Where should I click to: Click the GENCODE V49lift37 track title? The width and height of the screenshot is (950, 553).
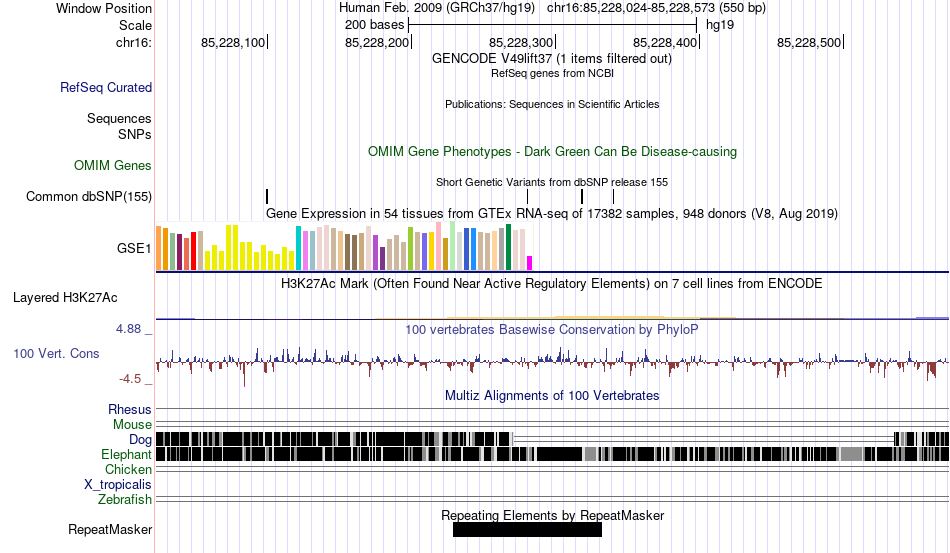point(551,59)
